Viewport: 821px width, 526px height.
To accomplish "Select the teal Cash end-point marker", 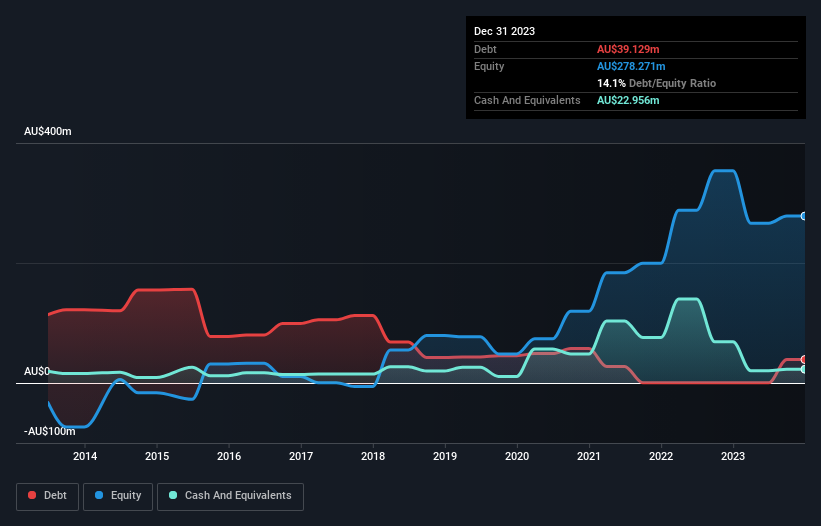I will pos(804,370).
